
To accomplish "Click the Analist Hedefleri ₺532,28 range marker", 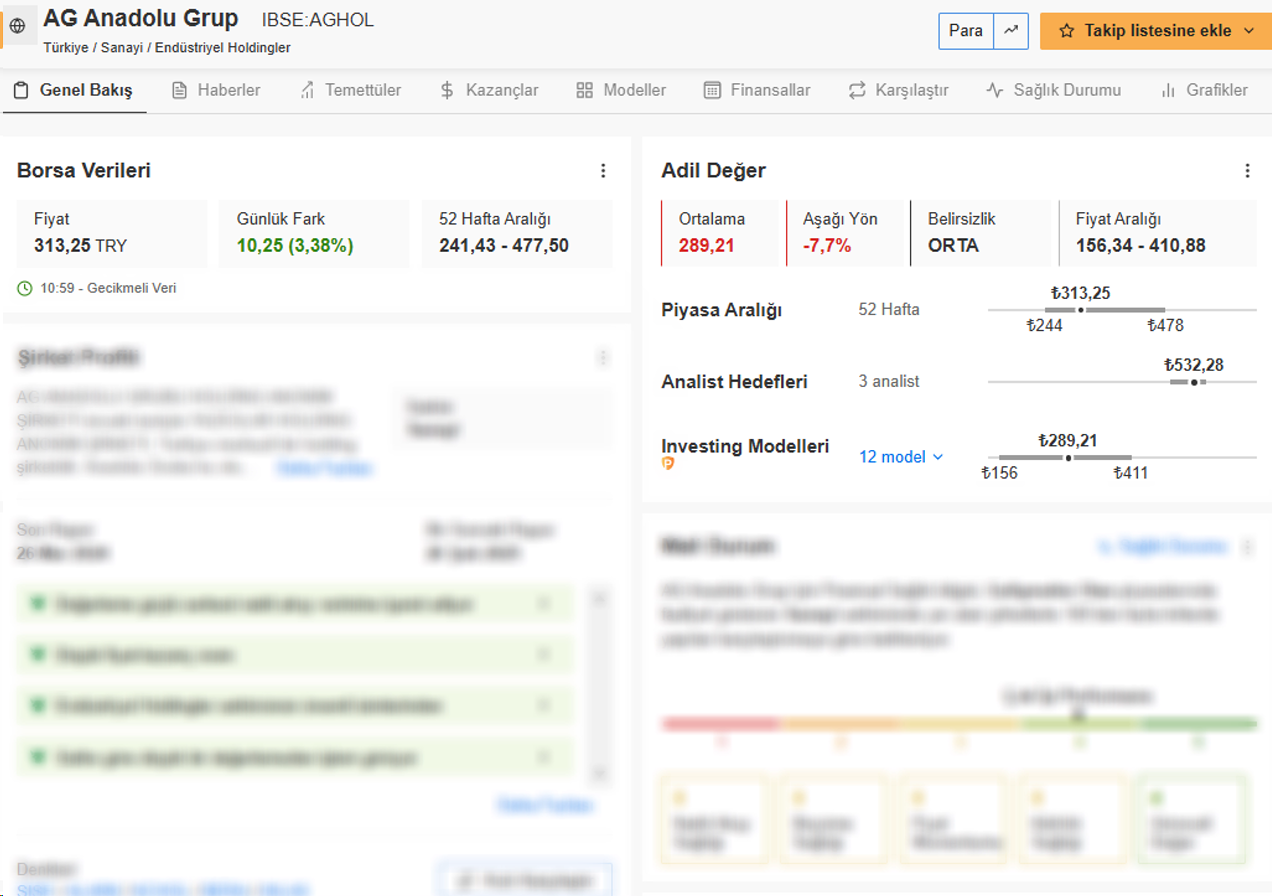I will [1194, 382].
